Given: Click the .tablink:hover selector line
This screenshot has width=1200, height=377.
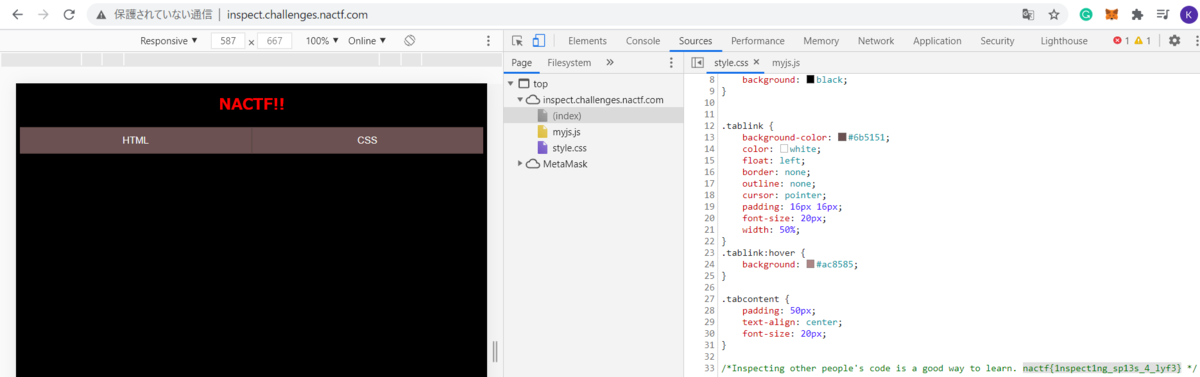Looking at the screenshot, I should tap(762, 253).
